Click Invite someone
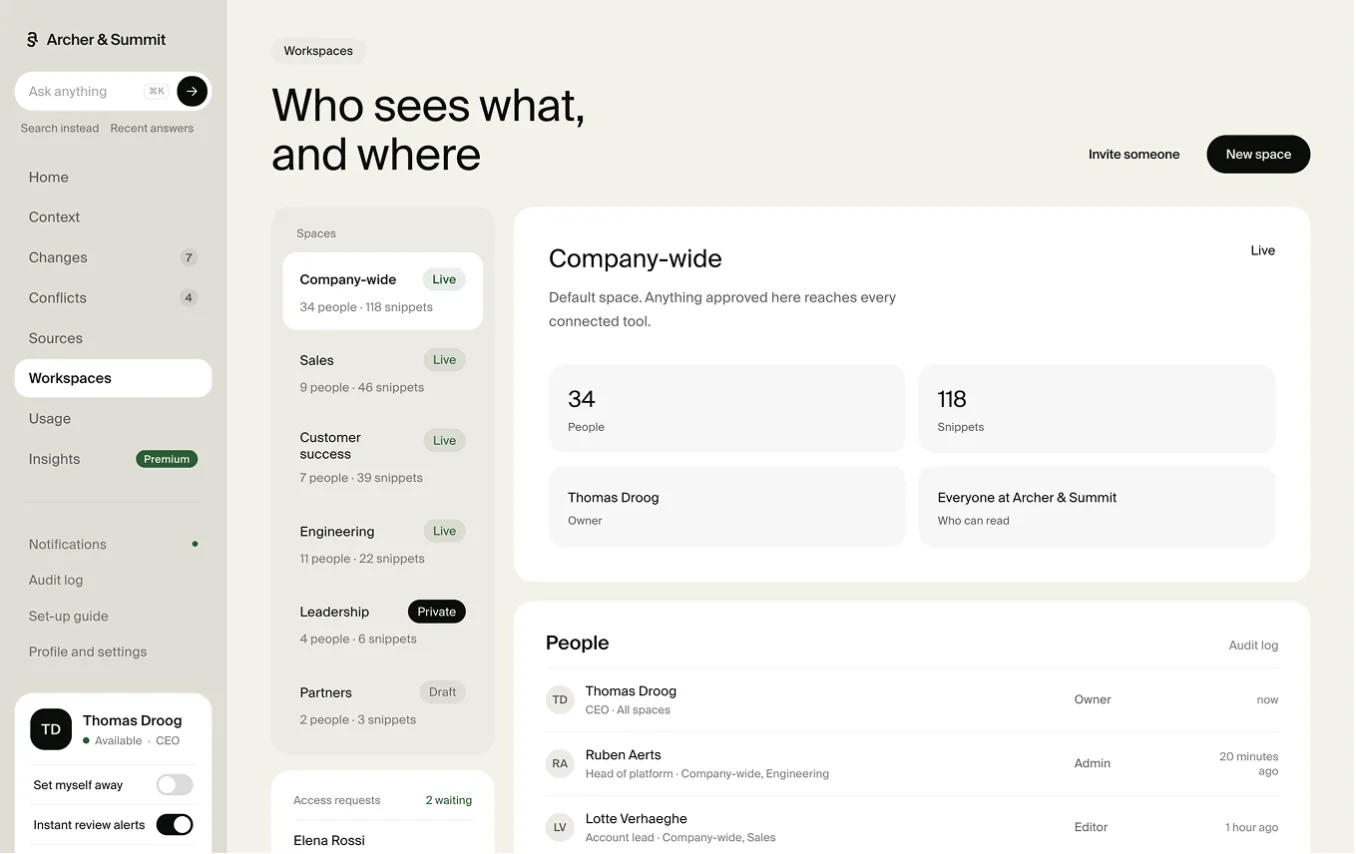 1134,154
